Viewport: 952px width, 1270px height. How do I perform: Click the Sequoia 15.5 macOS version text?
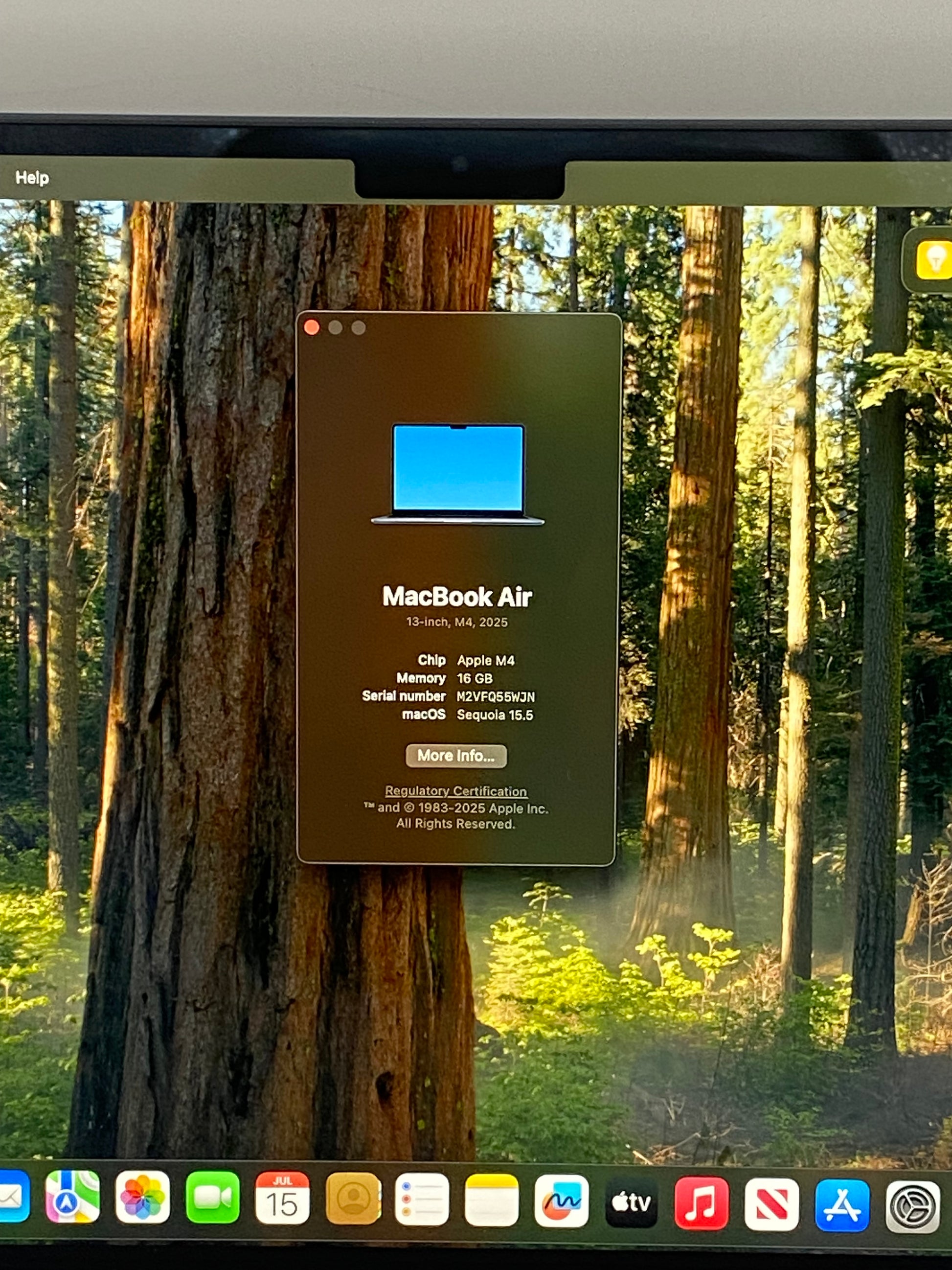[495, 716]
